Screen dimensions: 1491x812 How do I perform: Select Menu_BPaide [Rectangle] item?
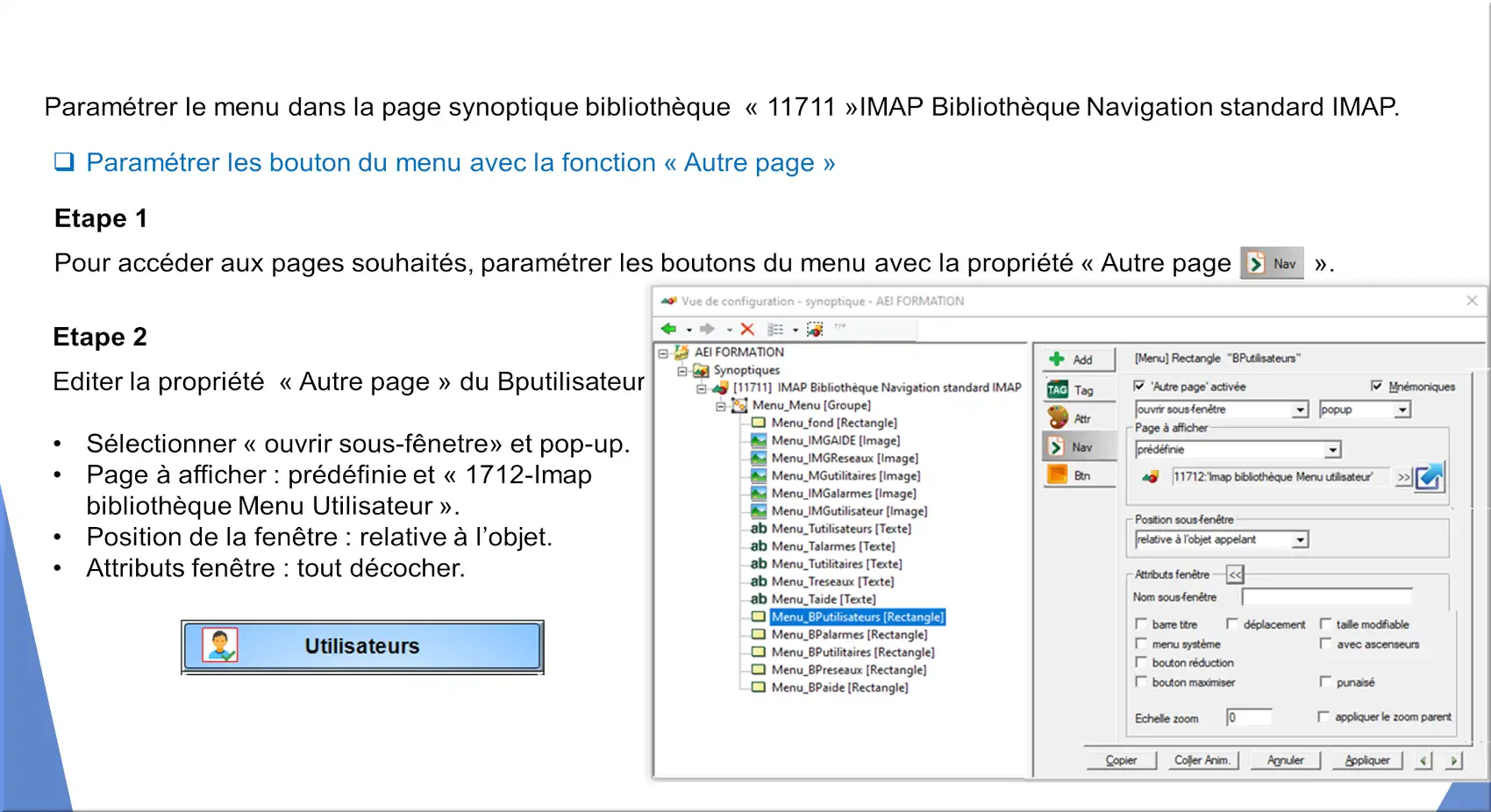[x=839, y=687]
